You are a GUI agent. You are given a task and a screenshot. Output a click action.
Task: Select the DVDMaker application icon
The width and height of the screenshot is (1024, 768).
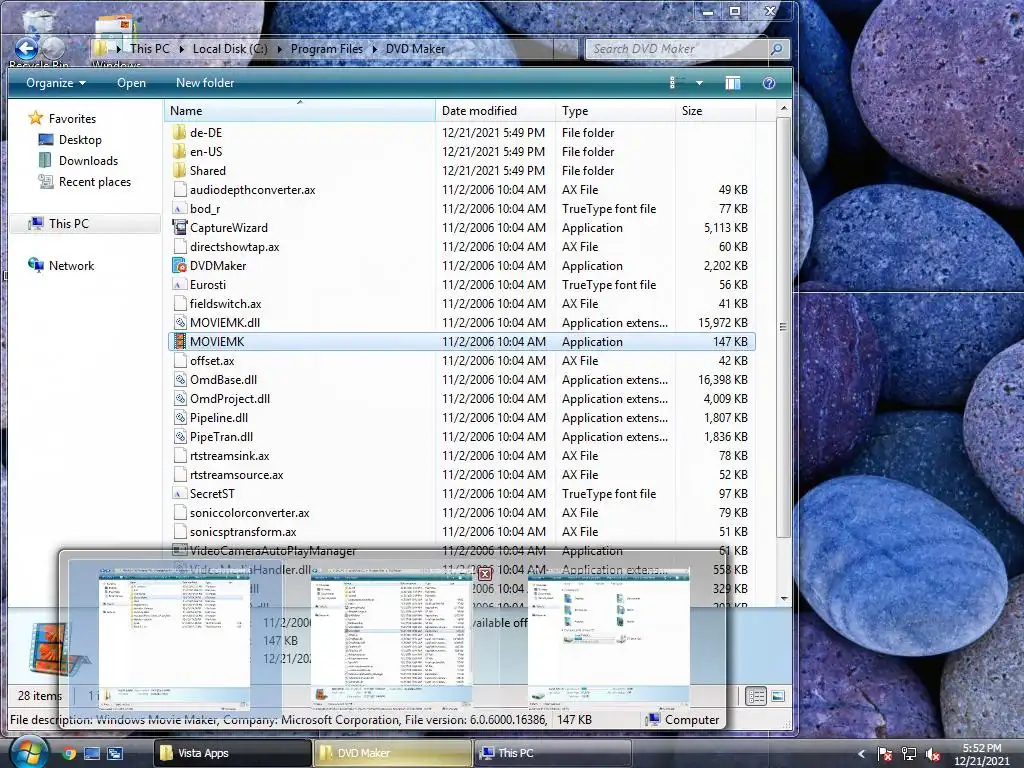point(180,266)
